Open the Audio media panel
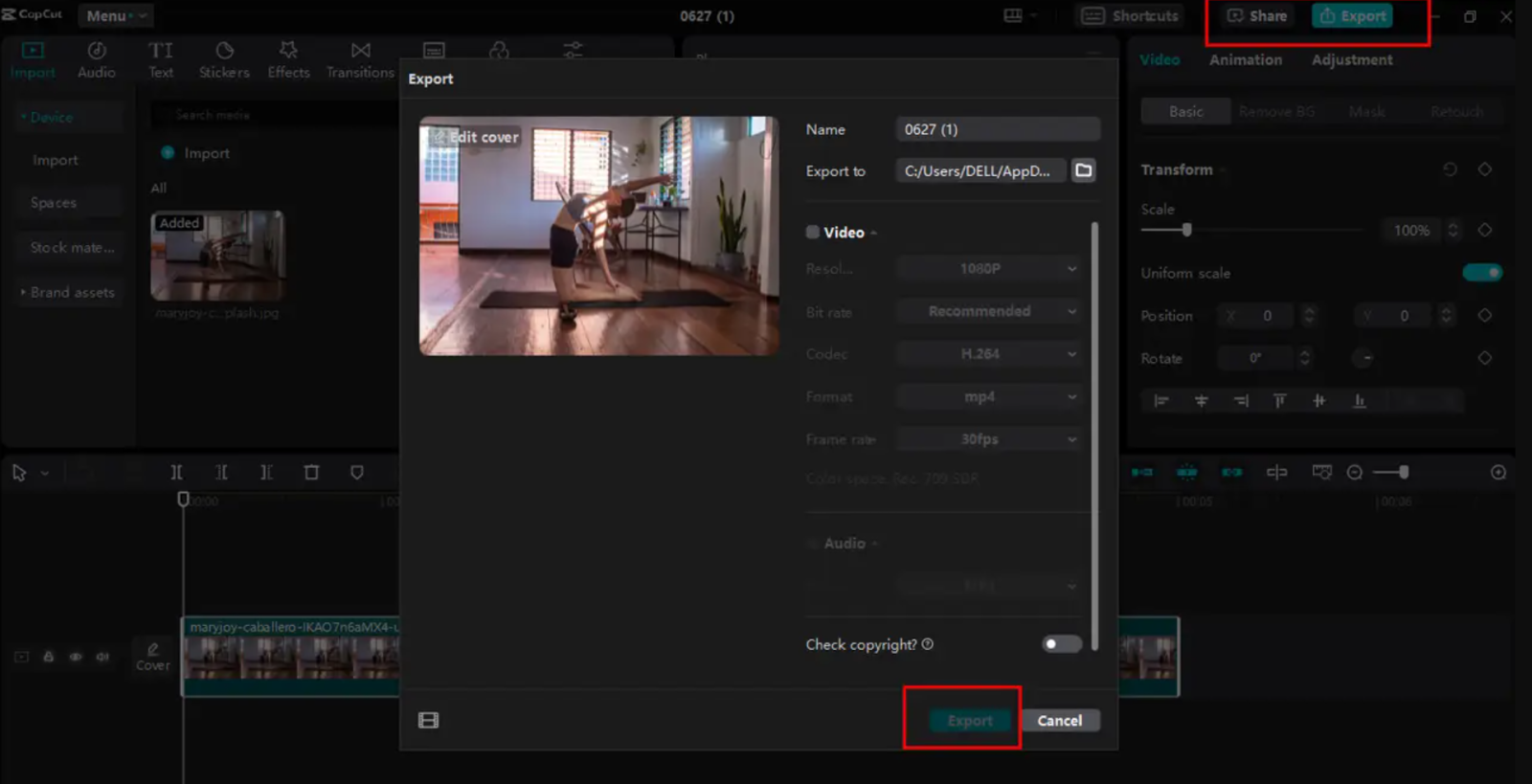This screenshot has width=1532, height=784. point(96,59)
